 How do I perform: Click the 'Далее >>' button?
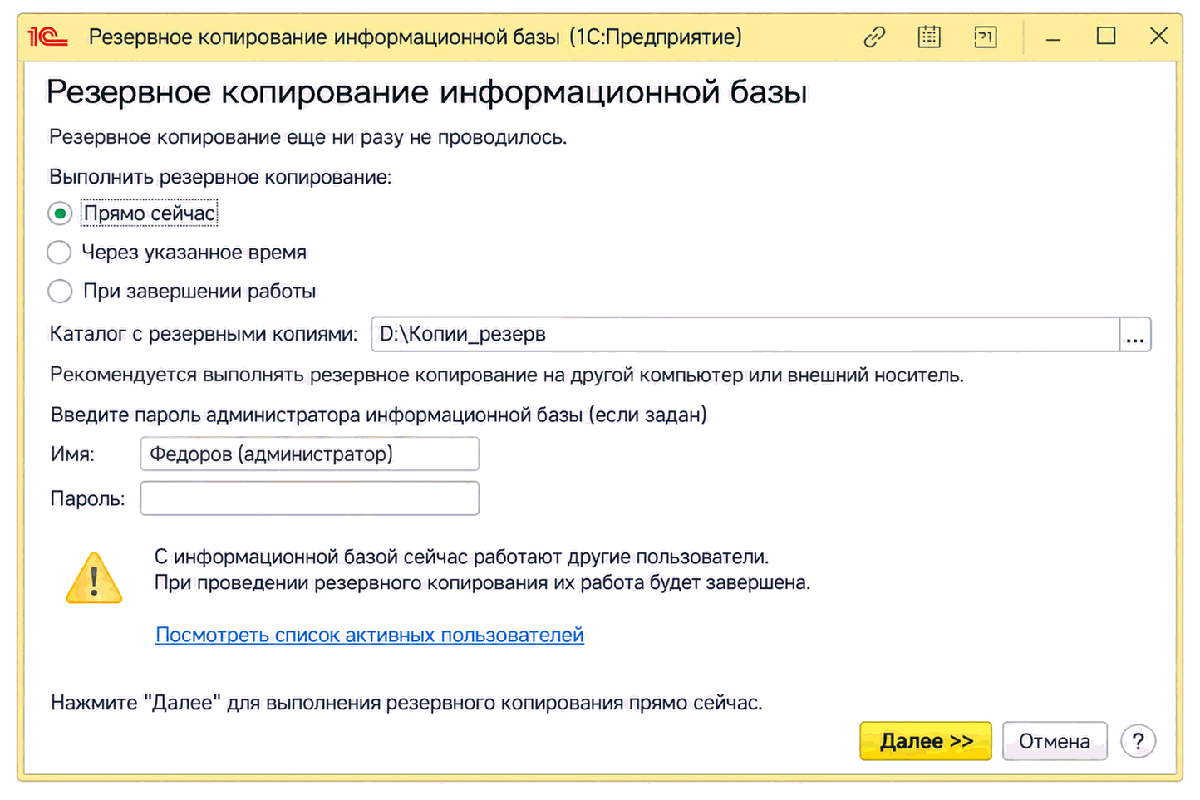[926, 741]
